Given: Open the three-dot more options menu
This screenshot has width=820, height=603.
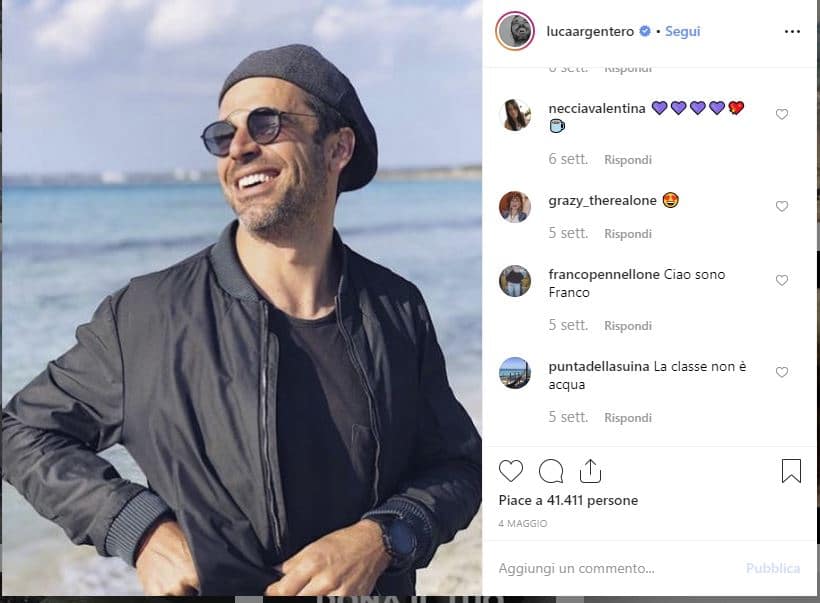Looking at the screenshot, I should [792, 32].
